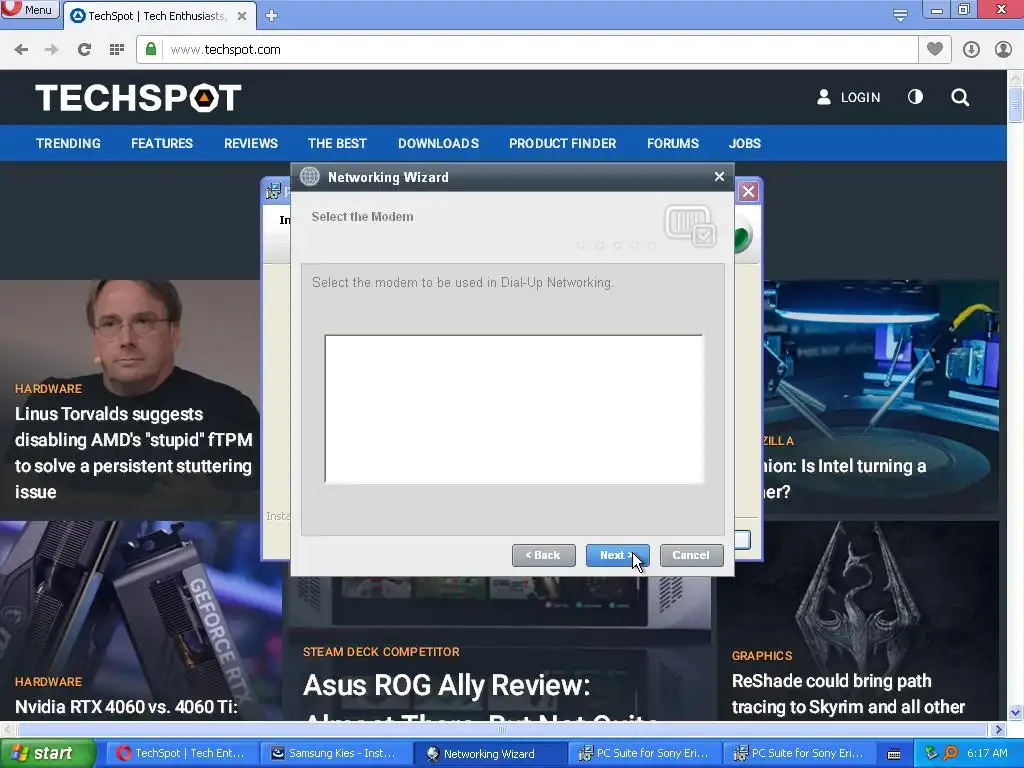
Task: Click the STEAM DECK COMPETITOR label
Action: click(x=381, y=652)
